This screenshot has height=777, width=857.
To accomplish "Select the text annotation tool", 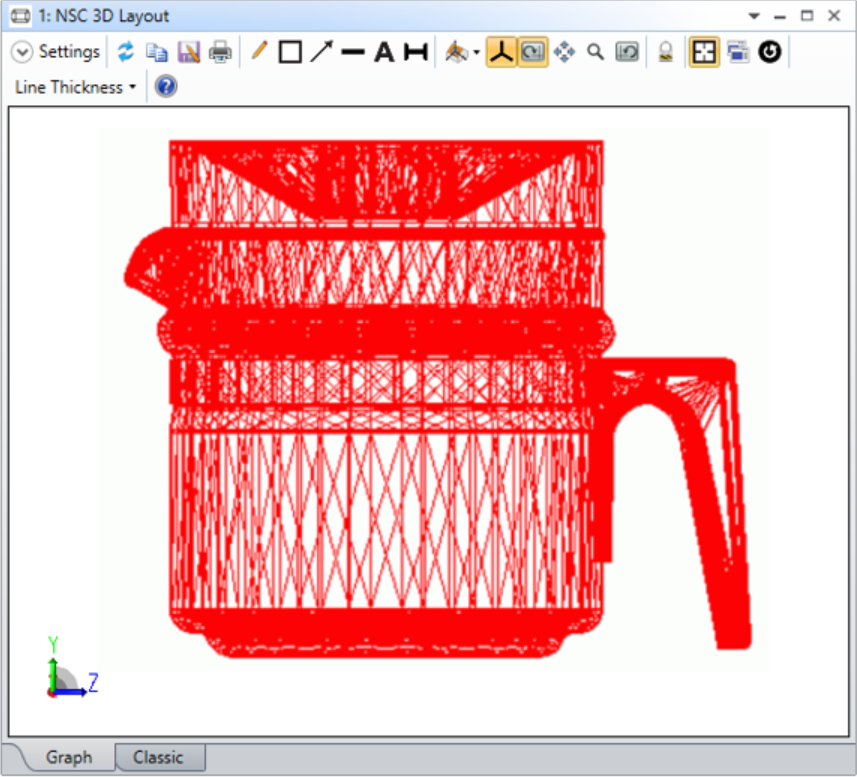I will (x=384, y=51).
